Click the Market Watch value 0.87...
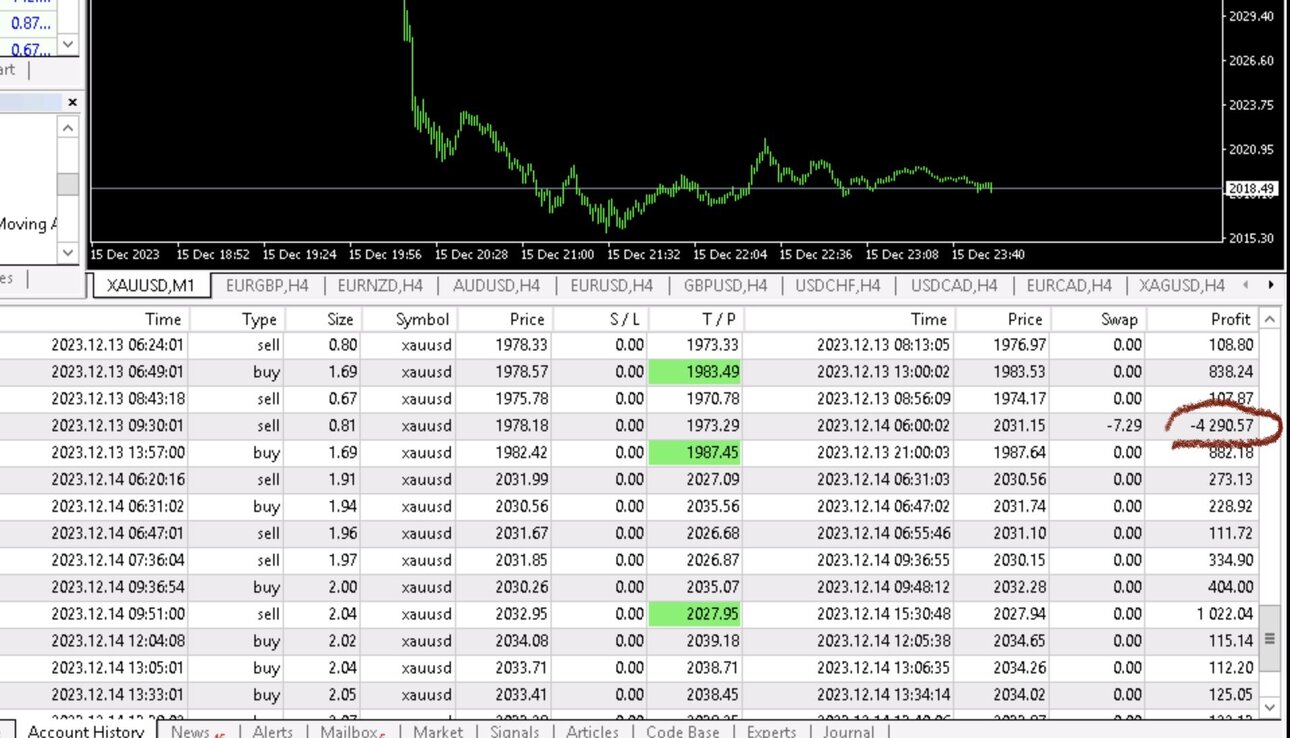Image resolution: width=1290 pixels, height=738 pixels. coord(31,23)
